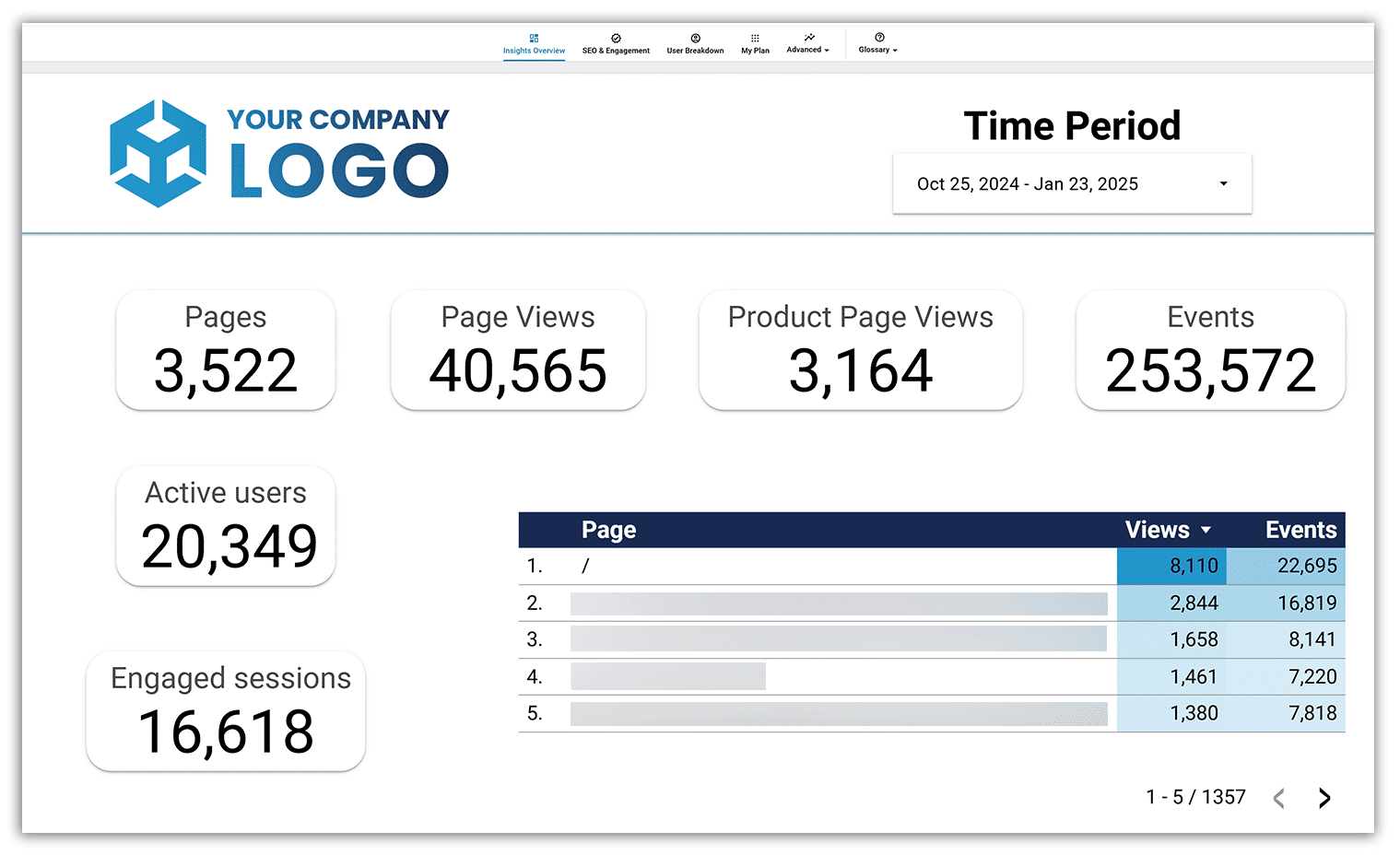Viewport: 1400px width, 855px height.
Task: Click the User Breakdown person icon
Action: click(695, 38)
